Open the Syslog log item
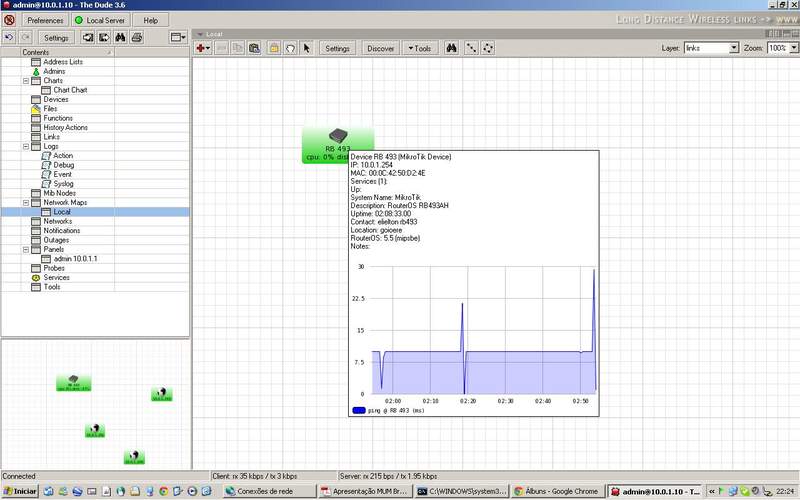This screenshot has width=800, height=500. point(63,184)
